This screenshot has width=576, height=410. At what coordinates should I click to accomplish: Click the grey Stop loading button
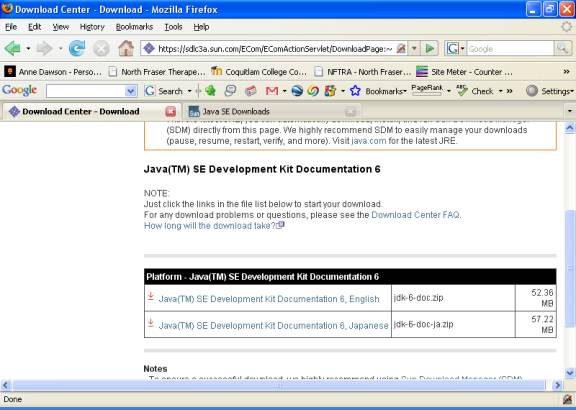(101, 48)
